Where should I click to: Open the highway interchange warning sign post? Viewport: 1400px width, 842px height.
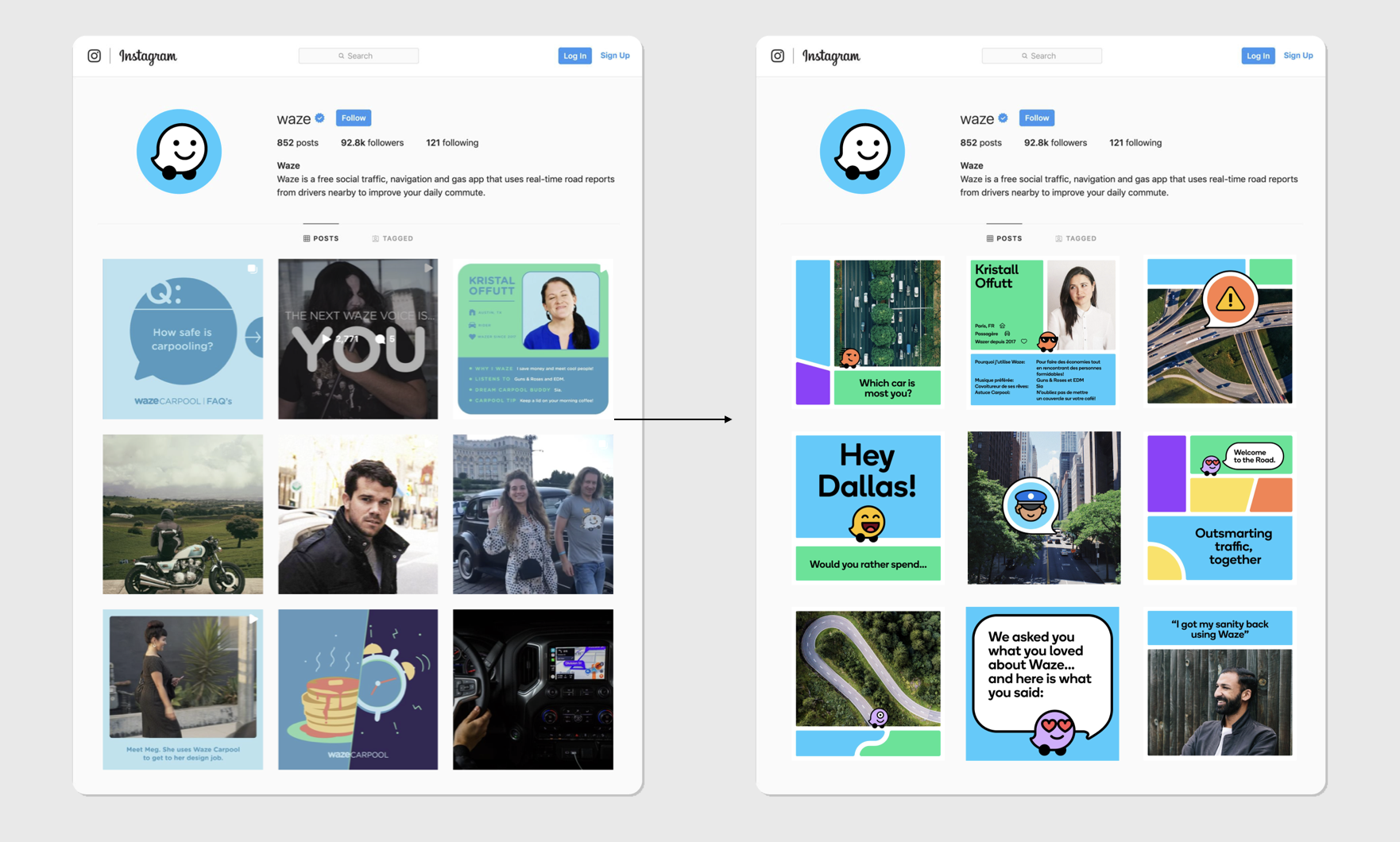point(1220,331)
